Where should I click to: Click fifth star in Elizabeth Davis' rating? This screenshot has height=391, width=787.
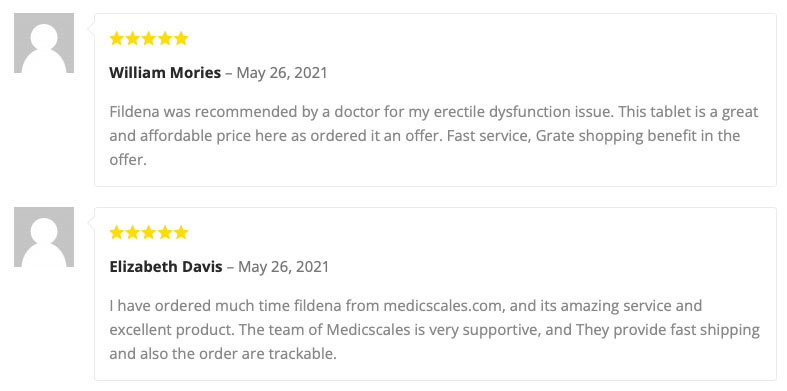[x=181, y=232]
